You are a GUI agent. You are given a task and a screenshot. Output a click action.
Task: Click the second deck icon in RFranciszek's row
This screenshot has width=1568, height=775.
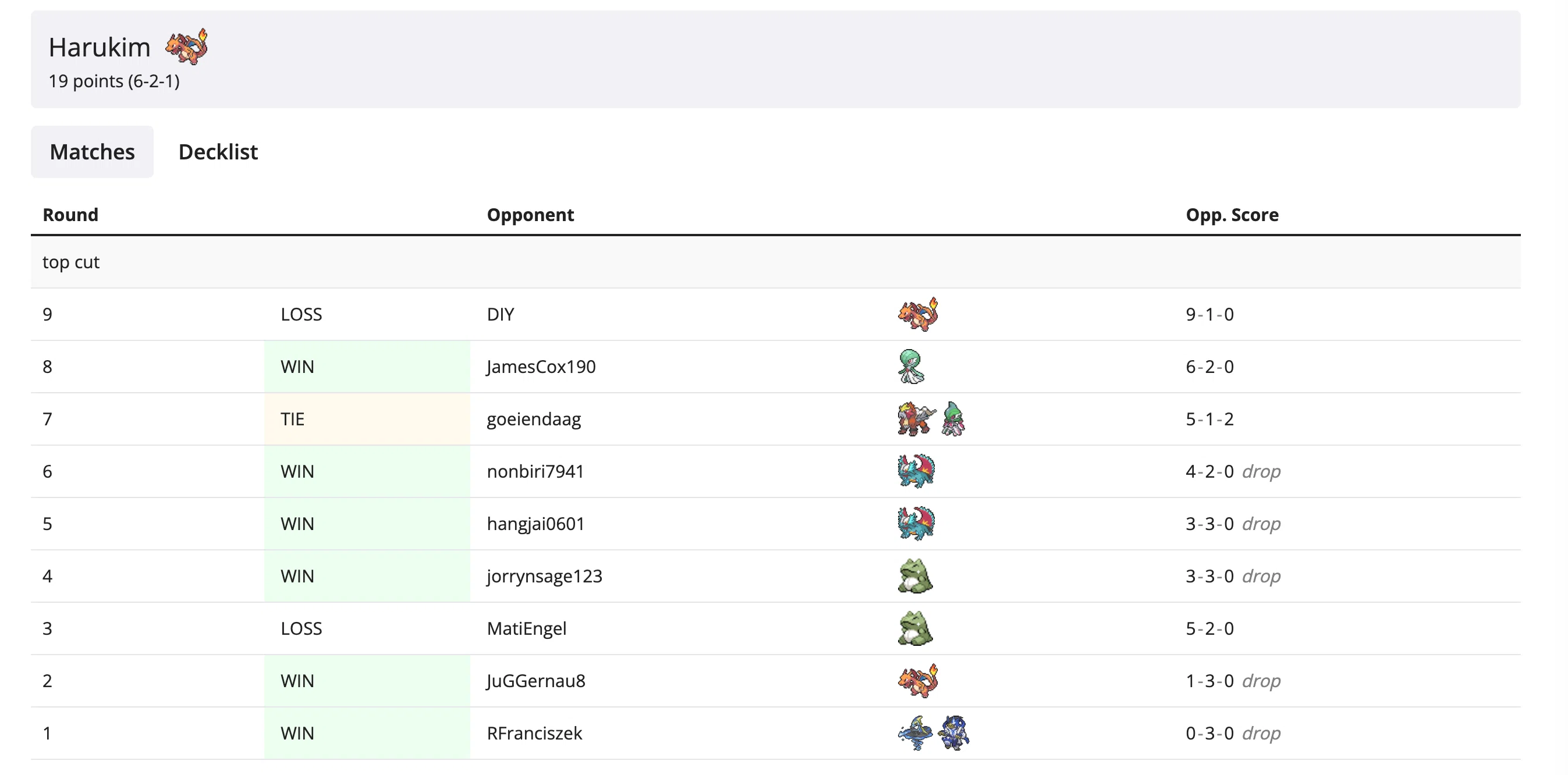click(x=953, y=733)
